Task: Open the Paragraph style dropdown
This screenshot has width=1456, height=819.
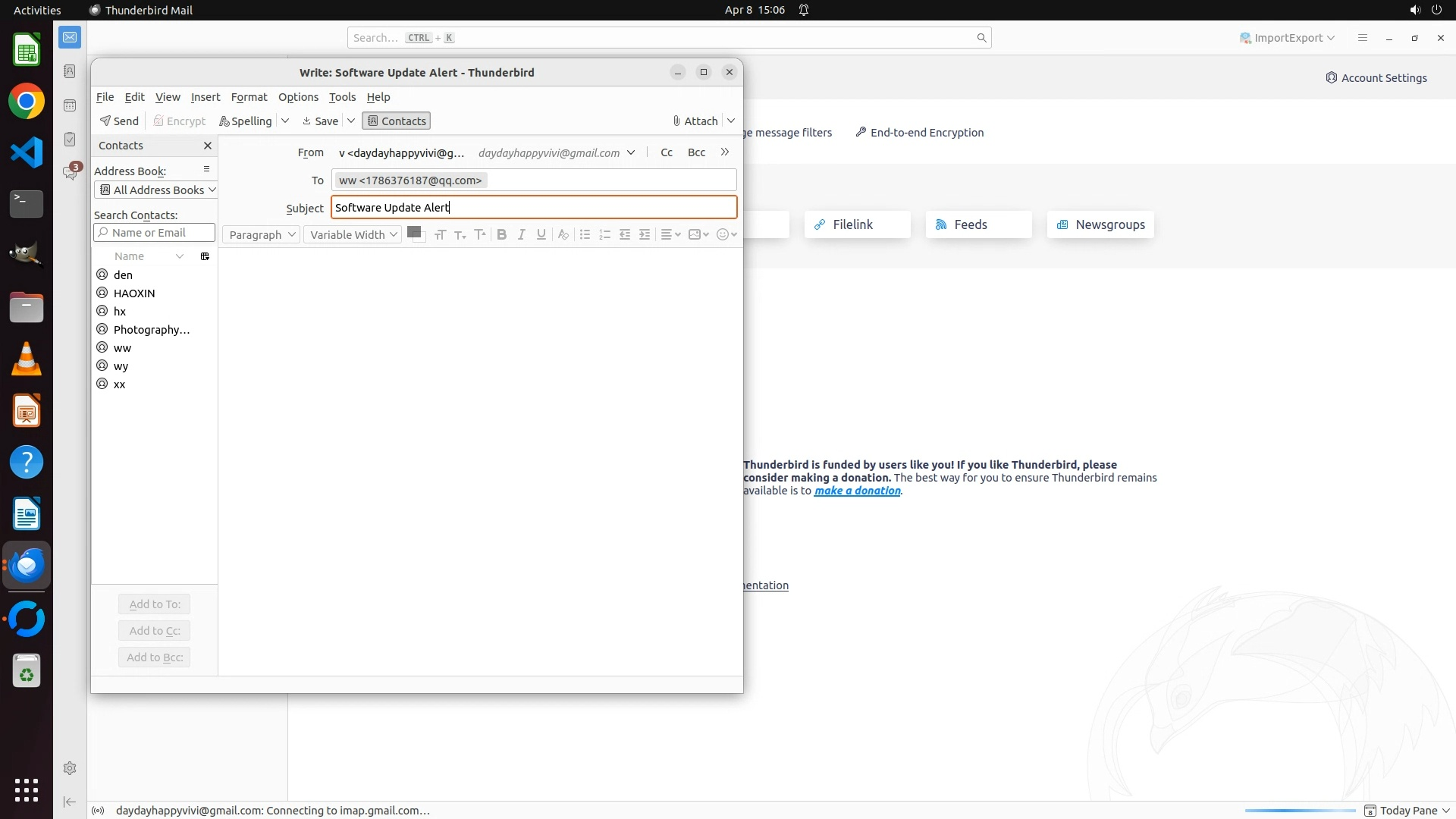Action: click(261, 235)
